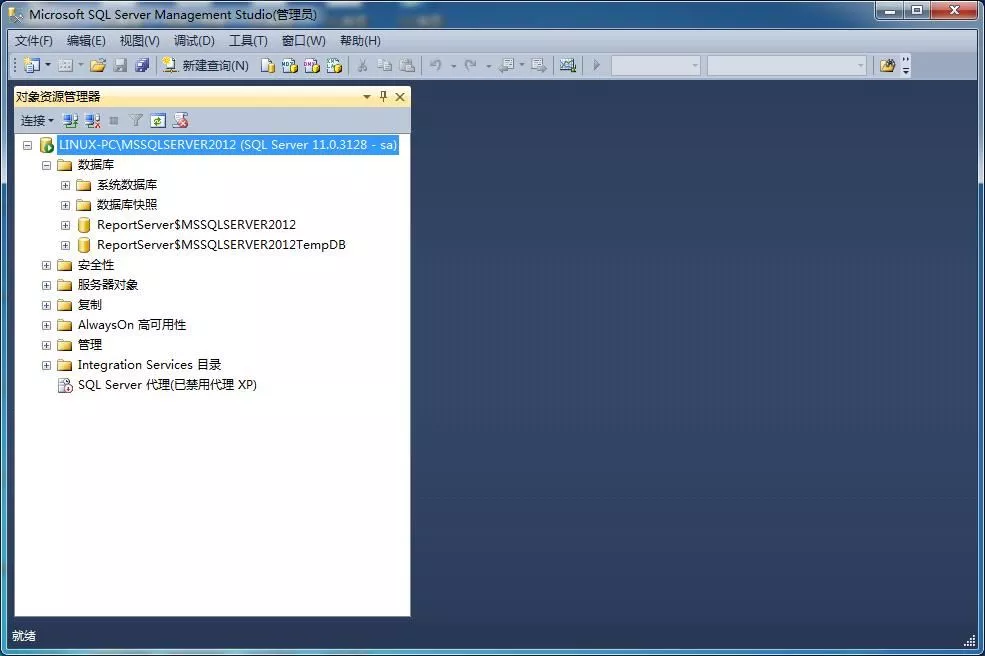Click the Undo arrow icon

[x=435, y=65]
